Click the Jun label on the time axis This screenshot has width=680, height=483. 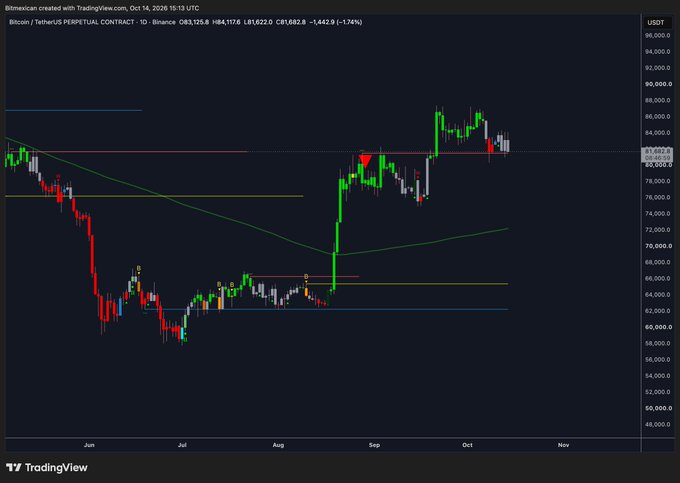tap(89, 445)
